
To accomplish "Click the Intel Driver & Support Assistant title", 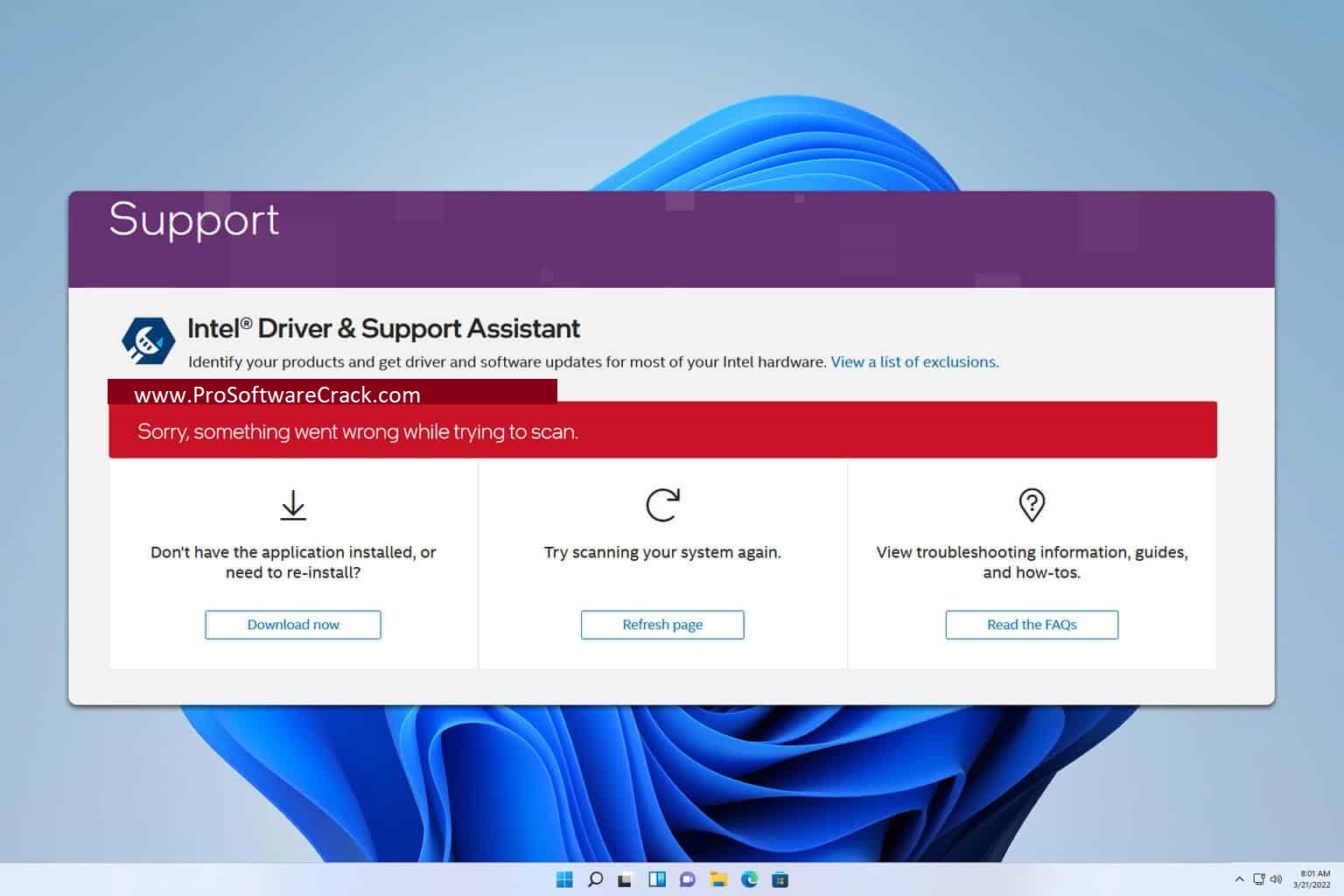I will [383, 328].
